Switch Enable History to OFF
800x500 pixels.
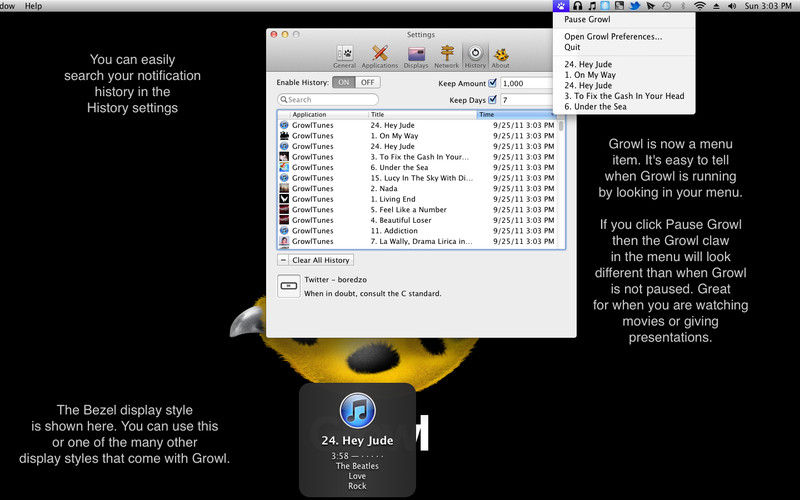[367, 82]
